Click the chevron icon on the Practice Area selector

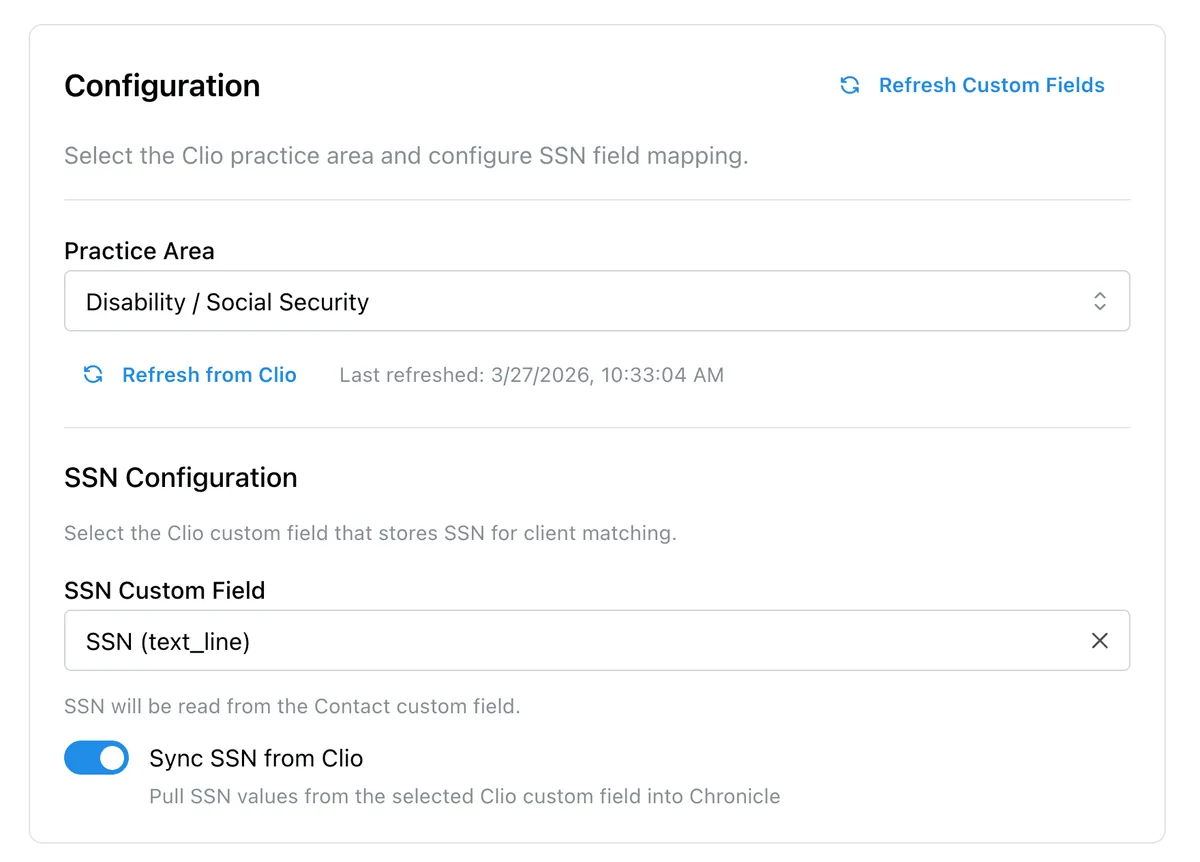coord(1099,300)
